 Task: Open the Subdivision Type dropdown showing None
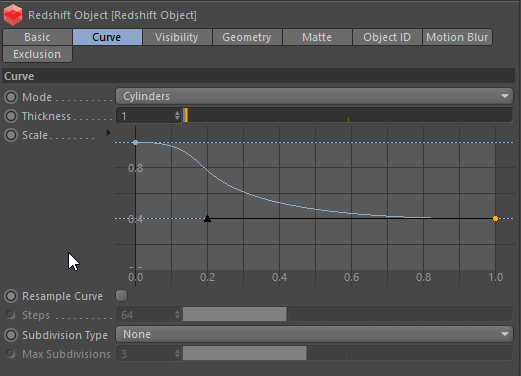click(314, 334)
